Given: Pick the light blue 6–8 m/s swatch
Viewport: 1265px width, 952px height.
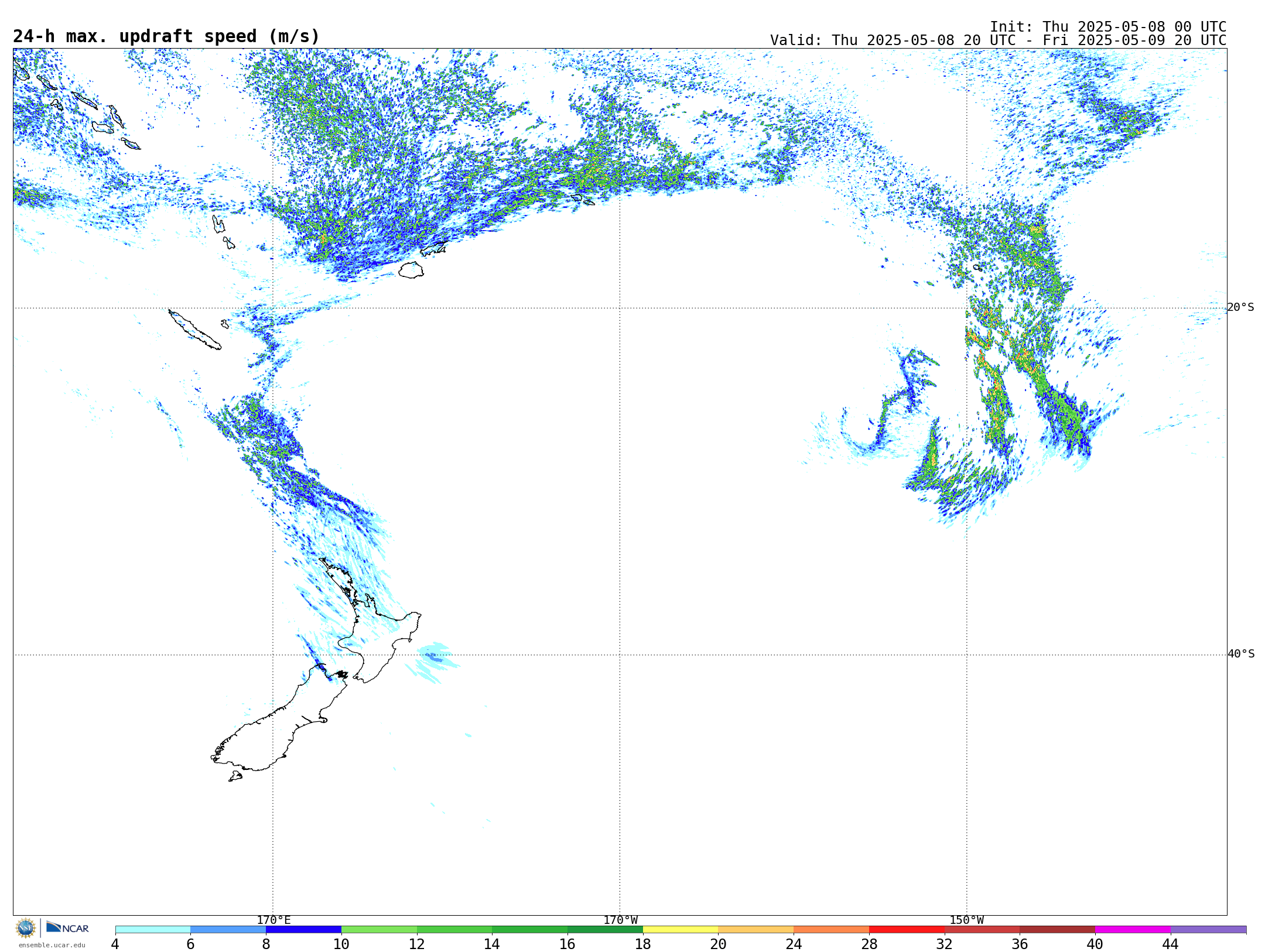Looking at the screenshot, I should (x=228, y=930).
